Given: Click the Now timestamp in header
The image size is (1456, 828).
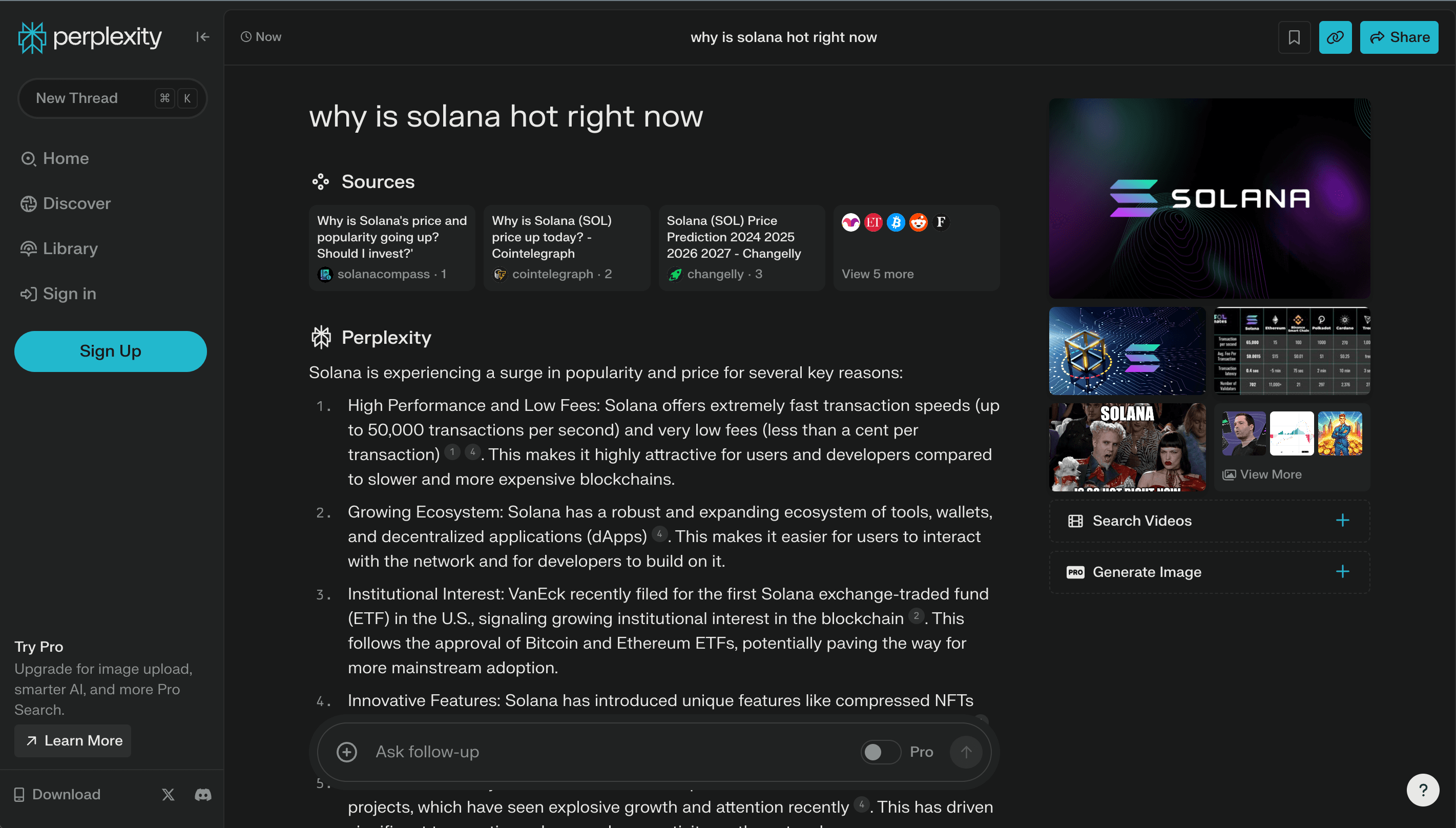Looking at the screenshot, I should 261,37.
